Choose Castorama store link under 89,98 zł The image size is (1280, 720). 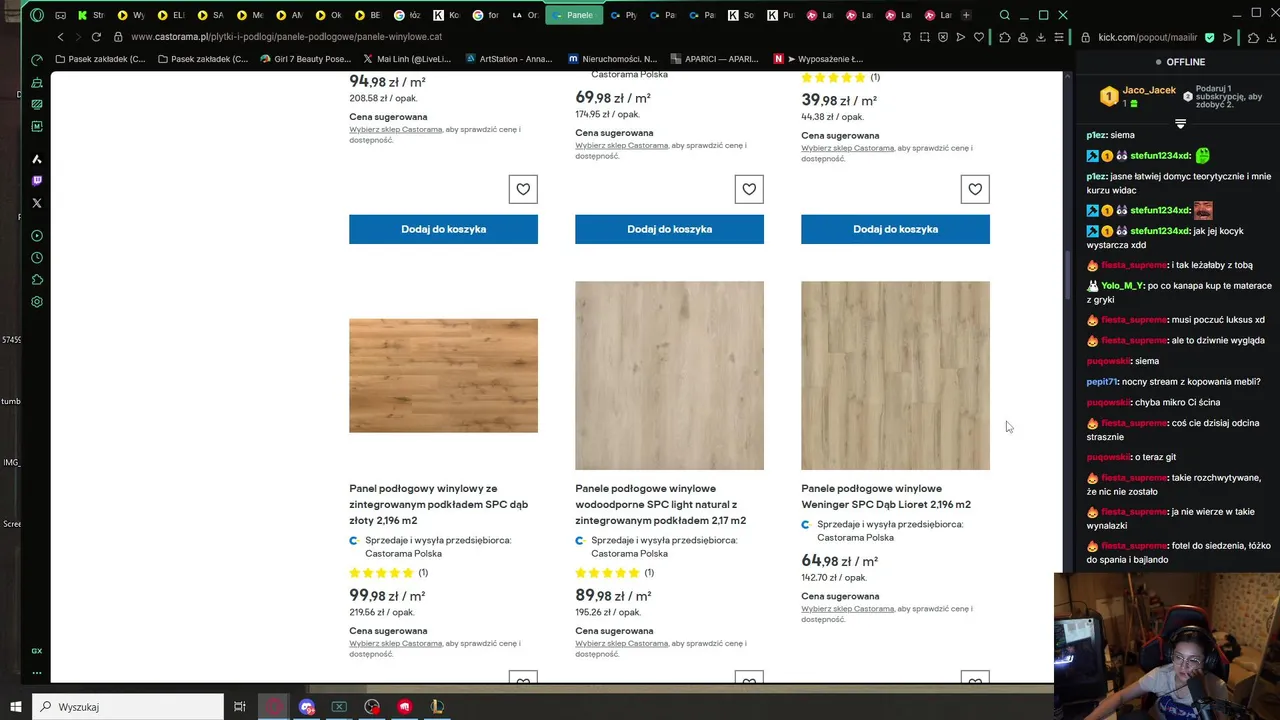click(622, 643)
